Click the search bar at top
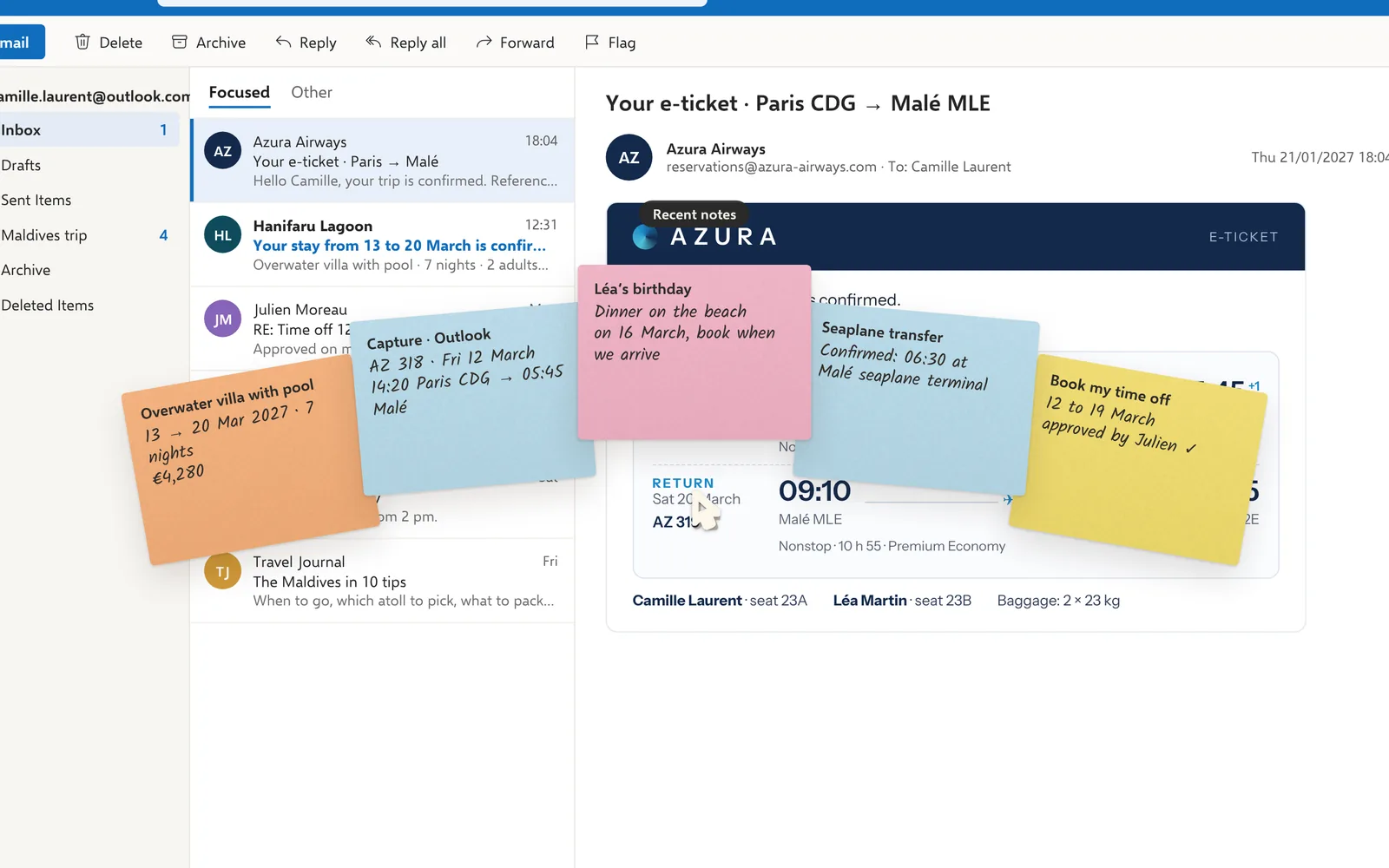The height and width of the screenshot is (868, 1389). click(x=432, y=3)
